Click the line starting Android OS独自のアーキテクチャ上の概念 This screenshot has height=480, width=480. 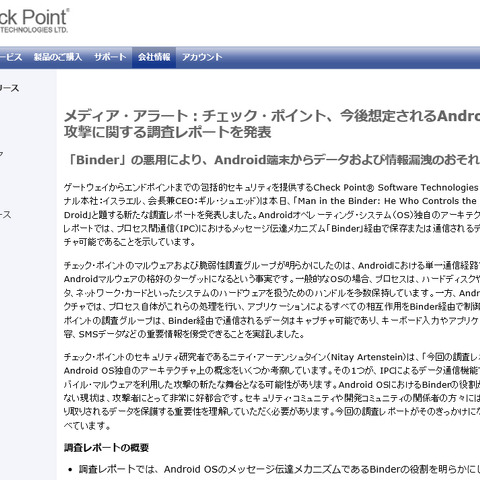click(x=272, y=371)
